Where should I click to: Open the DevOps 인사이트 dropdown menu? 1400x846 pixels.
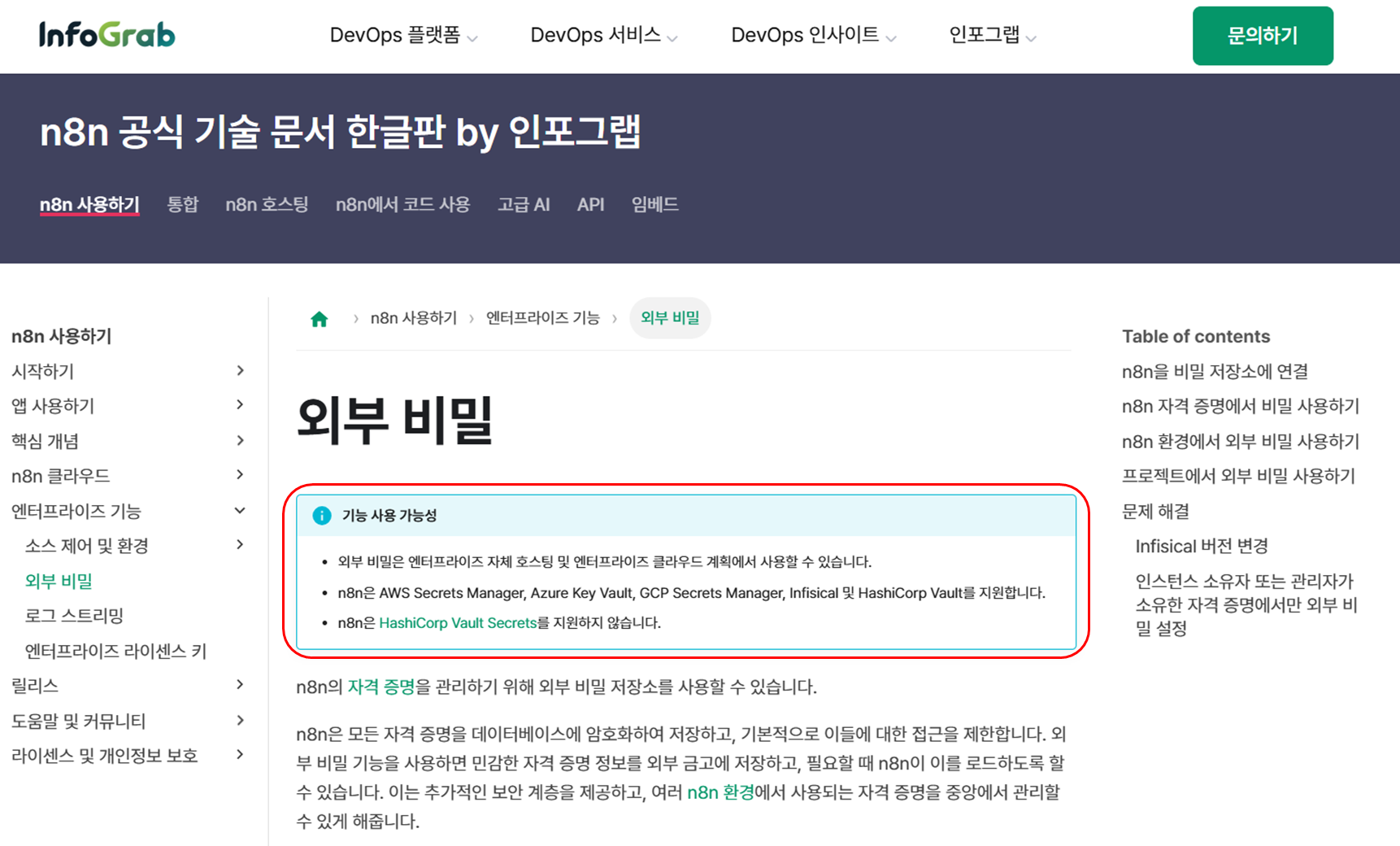814,36
